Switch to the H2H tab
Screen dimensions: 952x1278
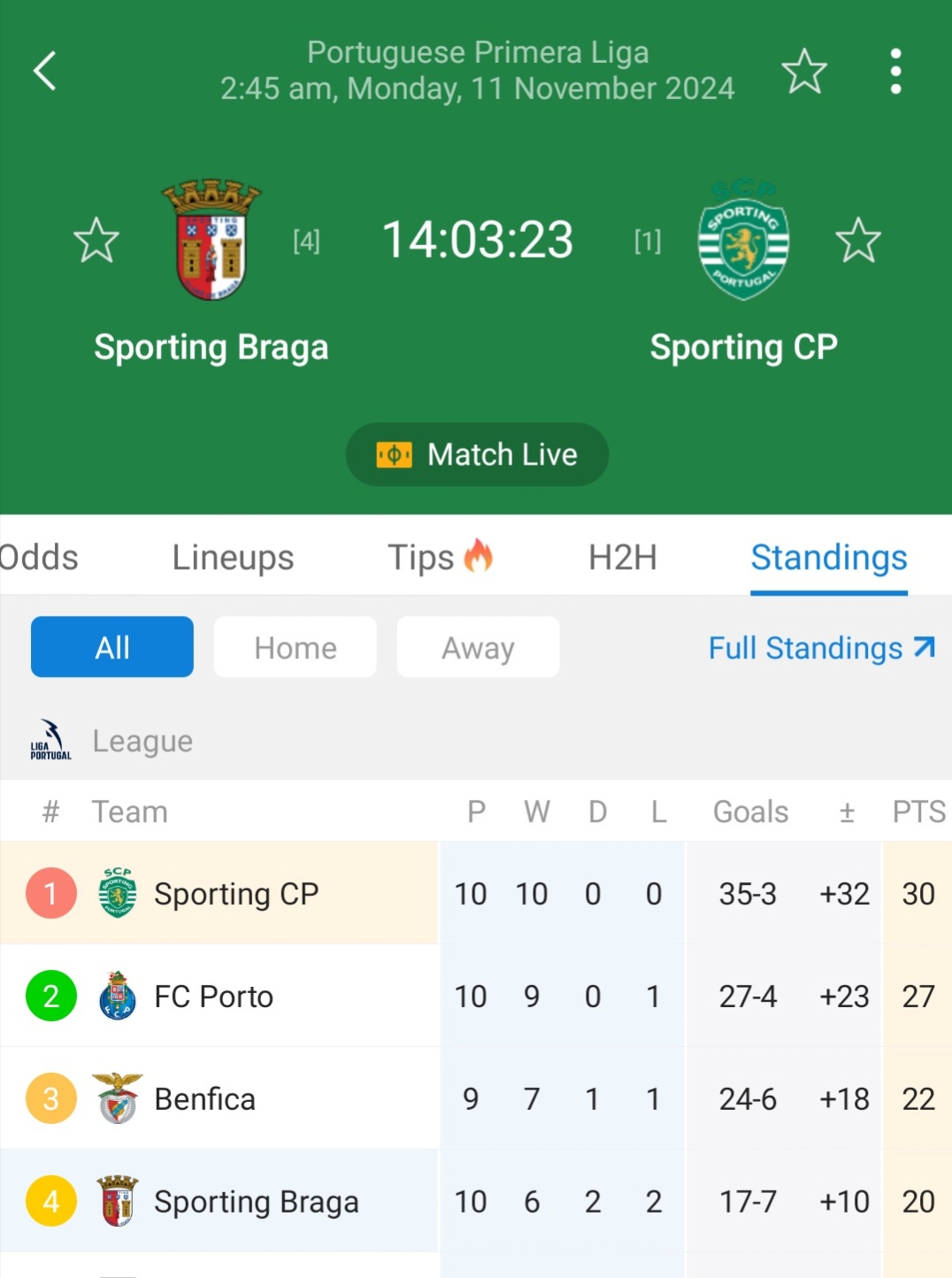[x=622, y=558]
